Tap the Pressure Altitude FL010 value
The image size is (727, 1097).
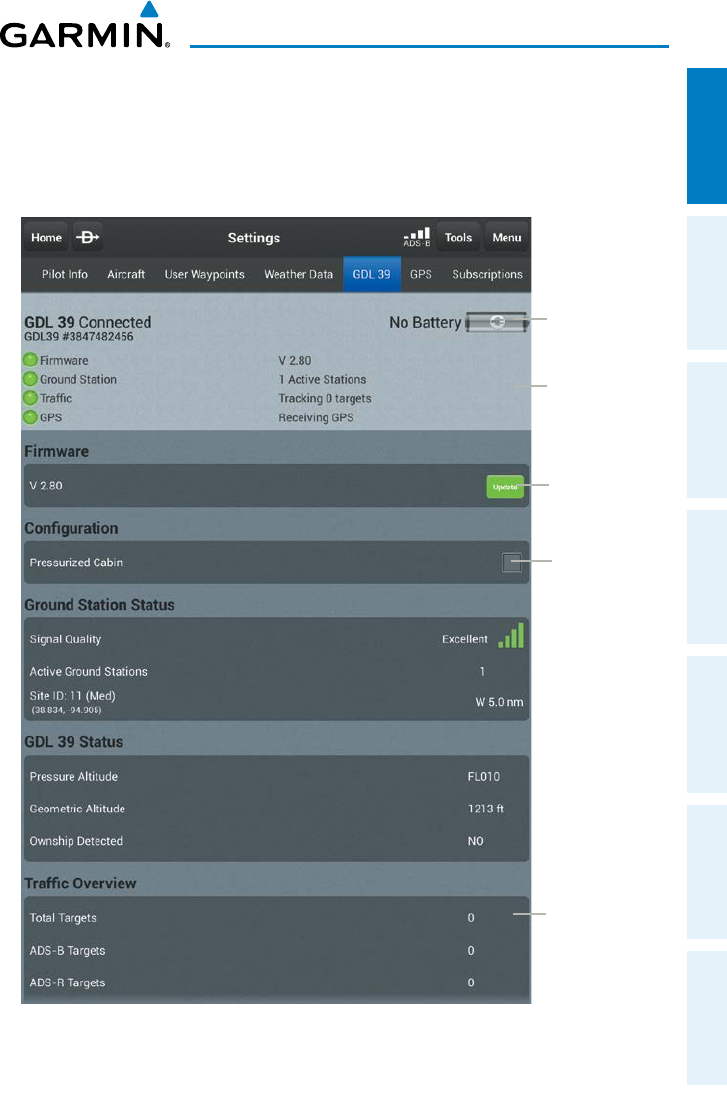pos(484,777)
